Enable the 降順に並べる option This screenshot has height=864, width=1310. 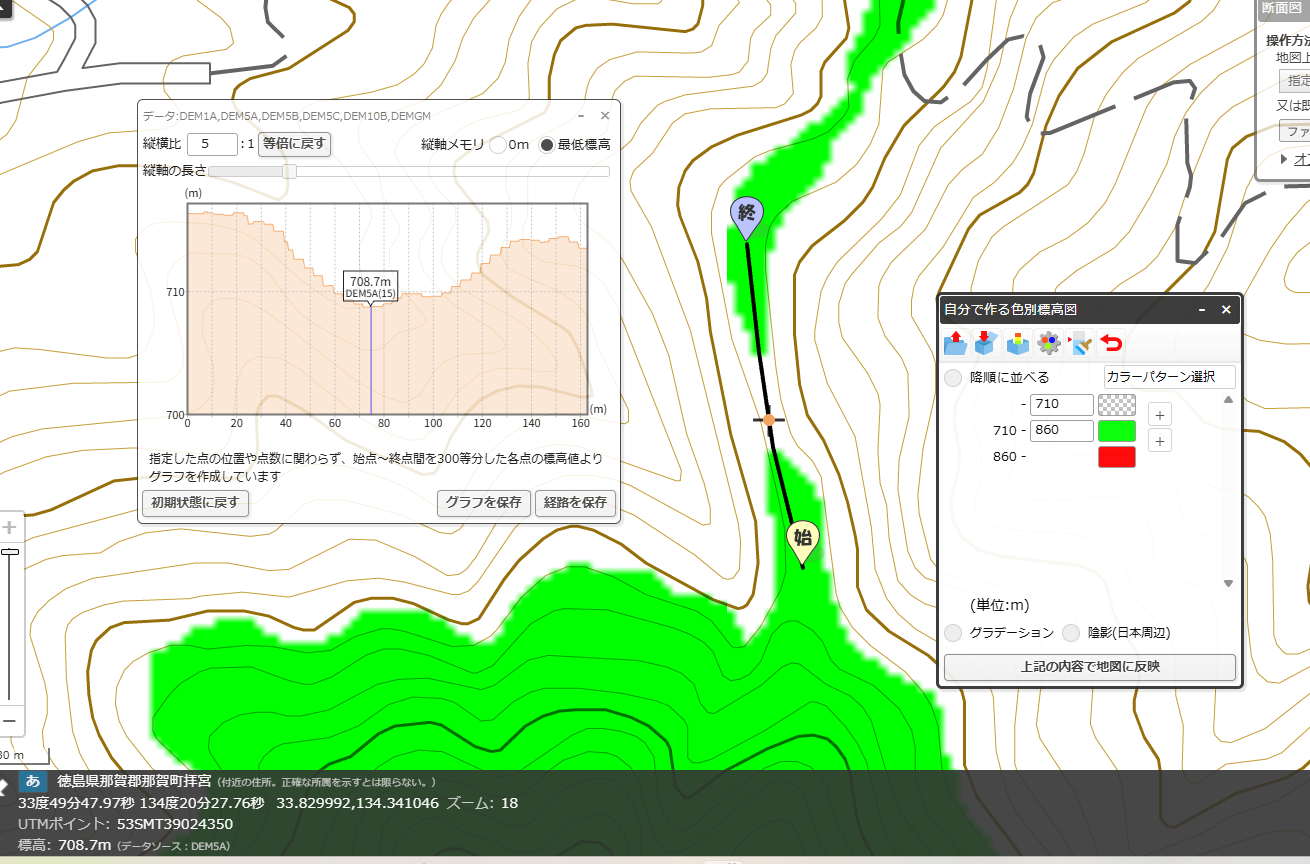click(953, 378)
